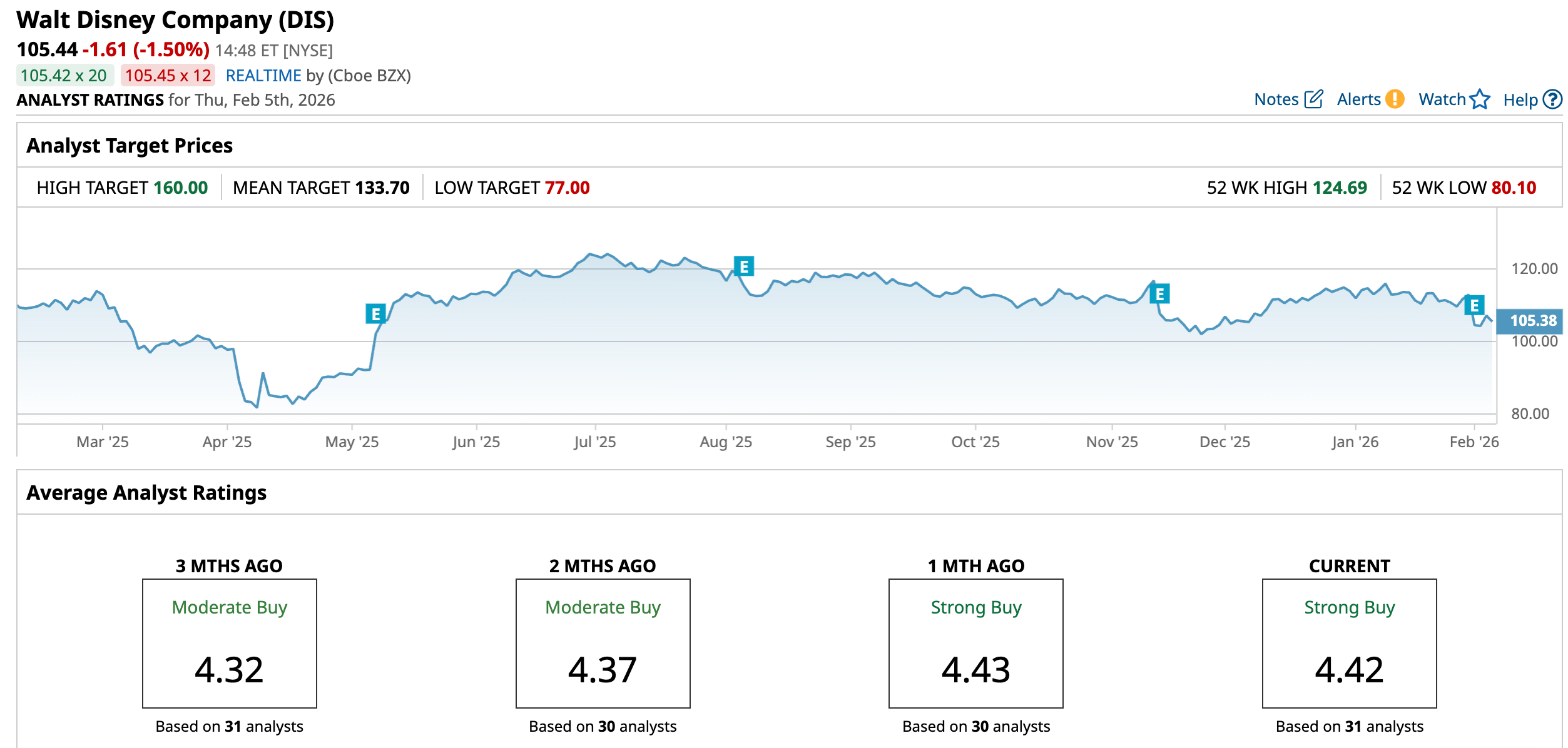Screen dimensions: 1568x748
Task: Select the 1 MTH AGO Strong Buy box
Action: 975,644
